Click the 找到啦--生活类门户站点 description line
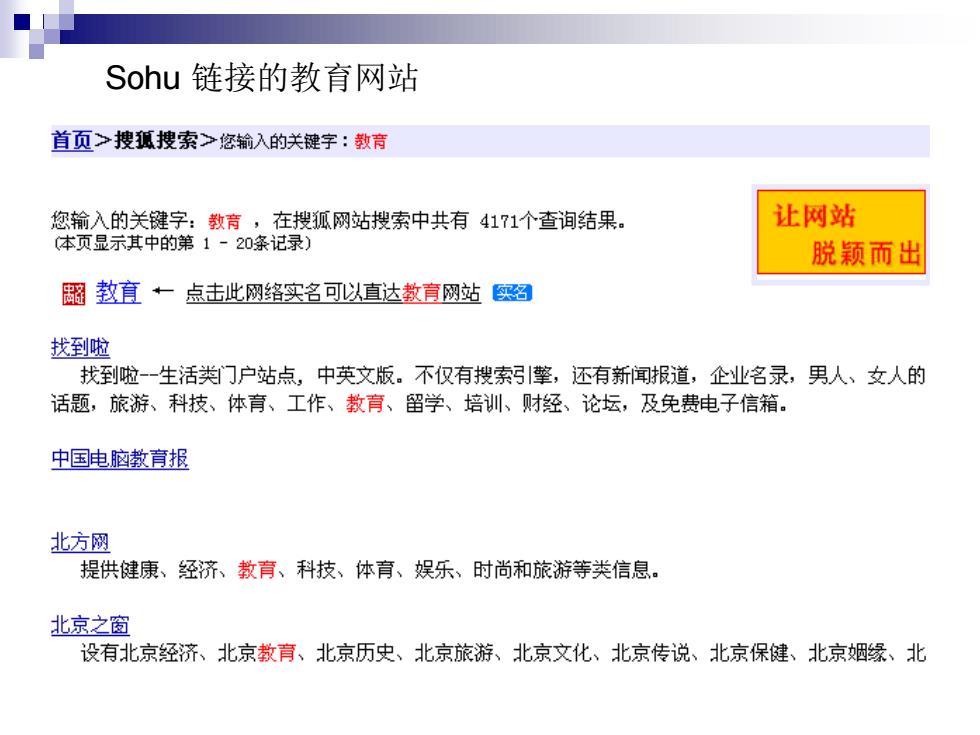Image resolution: width=980 pixels, height=735 pixels. (488, 389)
